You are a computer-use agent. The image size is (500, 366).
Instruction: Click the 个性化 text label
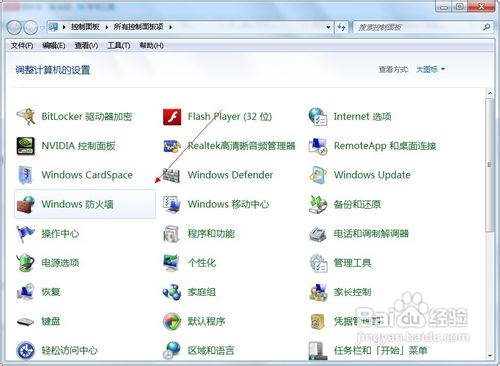click(202, 263)
